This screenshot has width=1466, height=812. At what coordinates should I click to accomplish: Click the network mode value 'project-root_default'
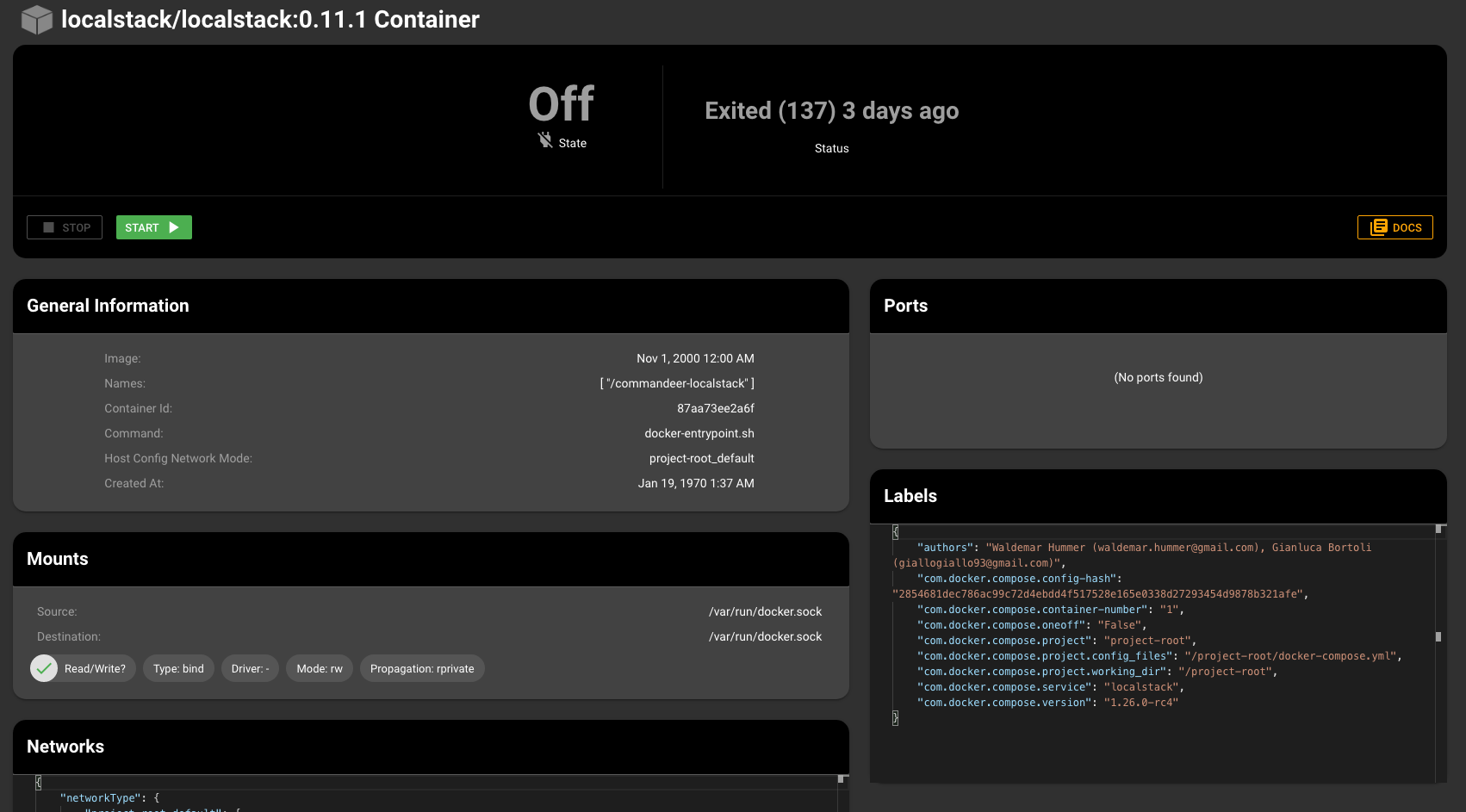click(x=702, y=458)
